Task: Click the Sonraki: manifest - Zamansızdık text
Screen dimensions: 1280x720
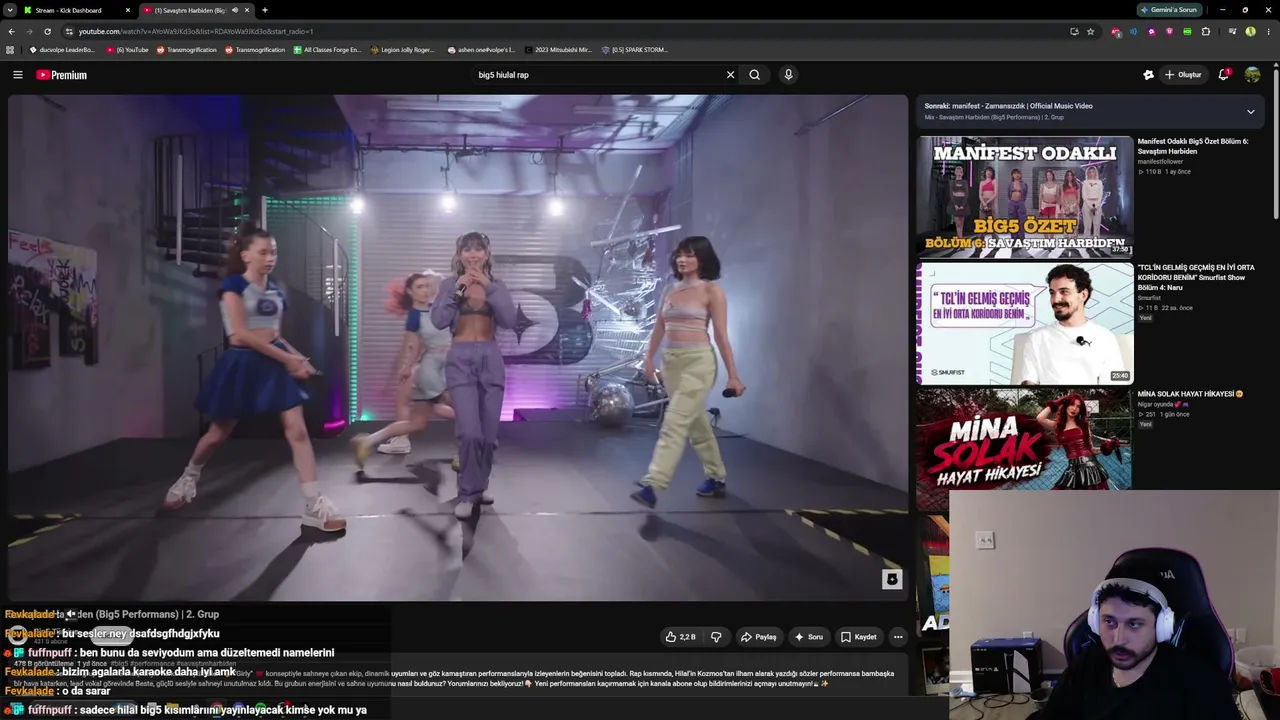Action: coord(1008,106)
